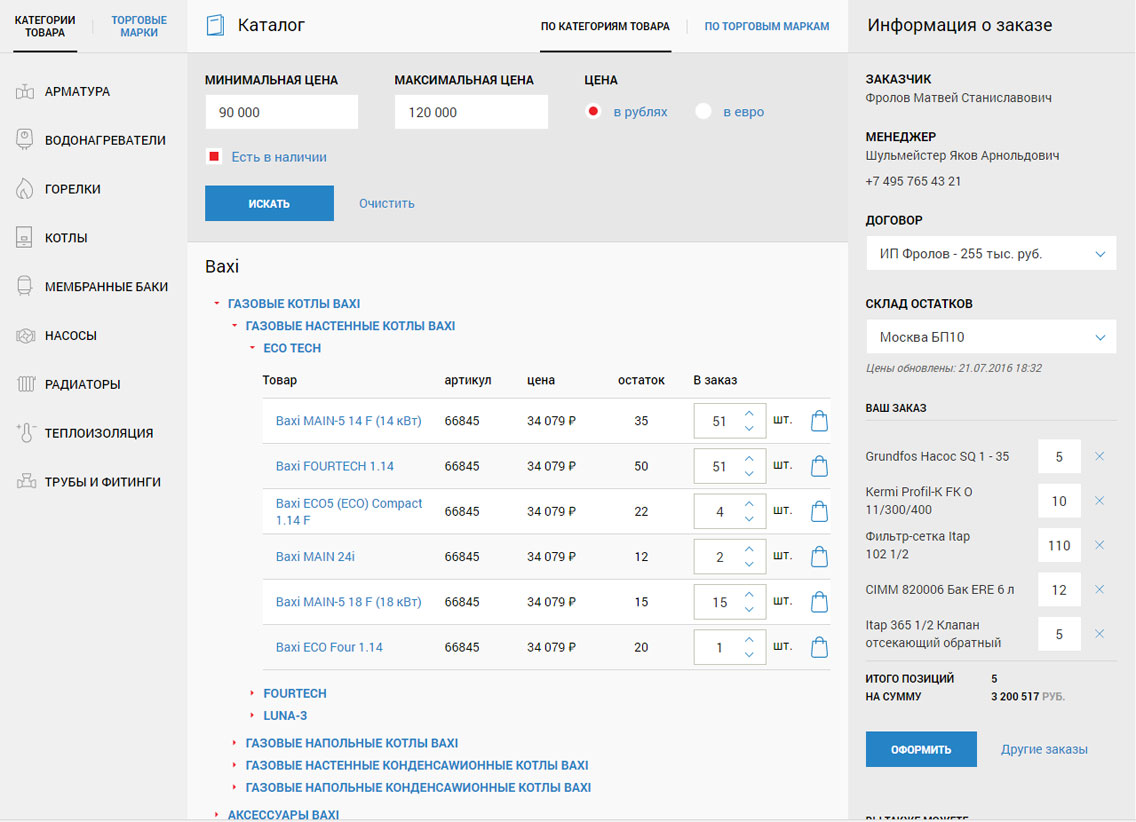Open Другие заказы link

coord(1044,749)
